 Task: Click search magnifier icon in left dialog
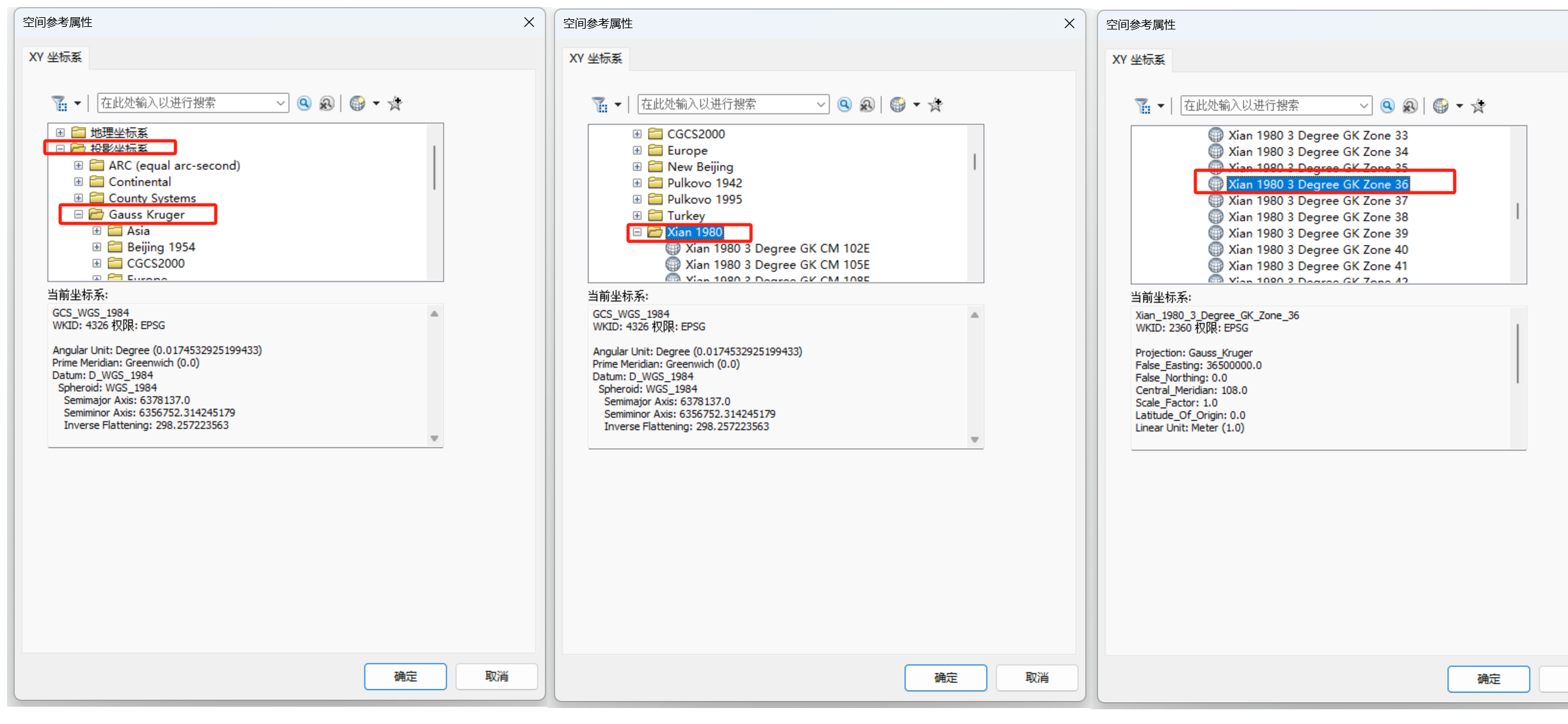[x=304, y=103]
